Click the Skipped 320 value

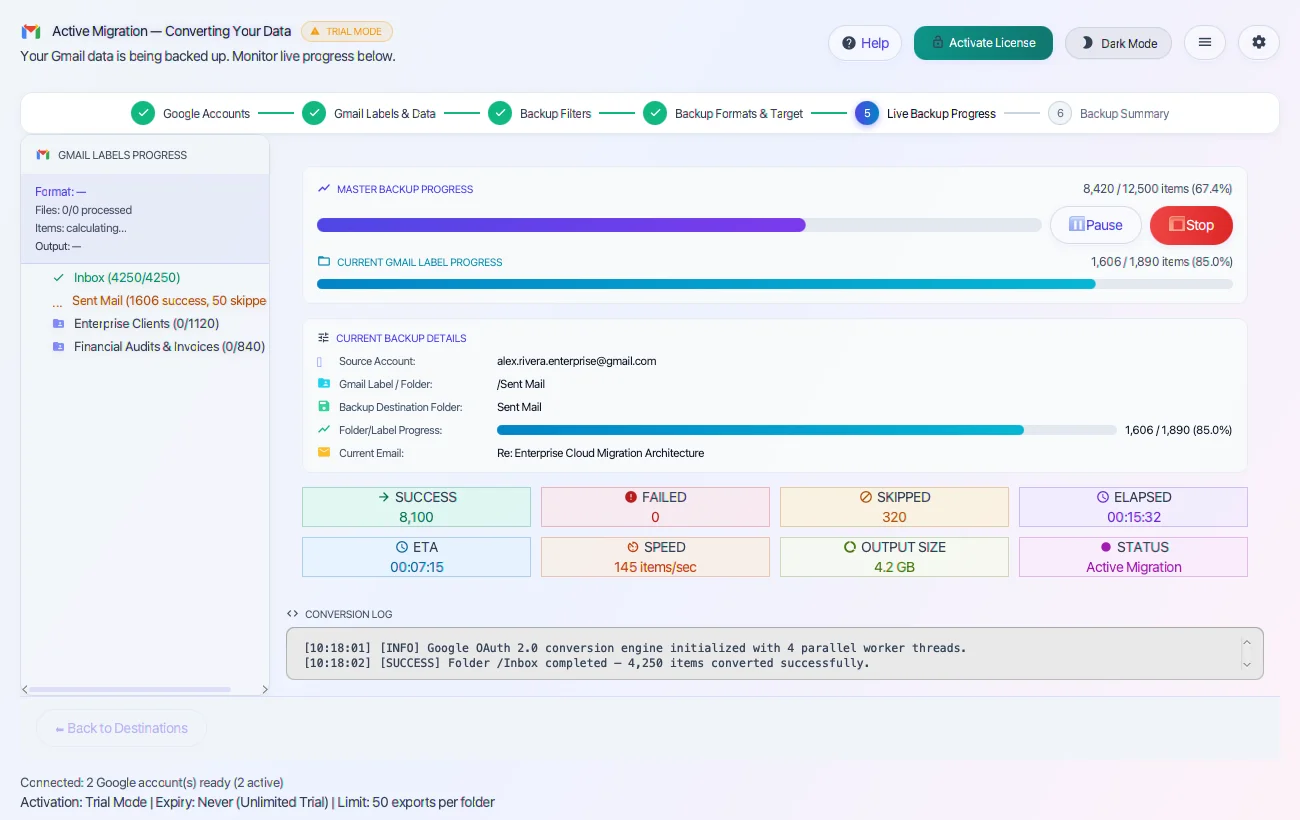pyautogui.click(x=894, y=517)
